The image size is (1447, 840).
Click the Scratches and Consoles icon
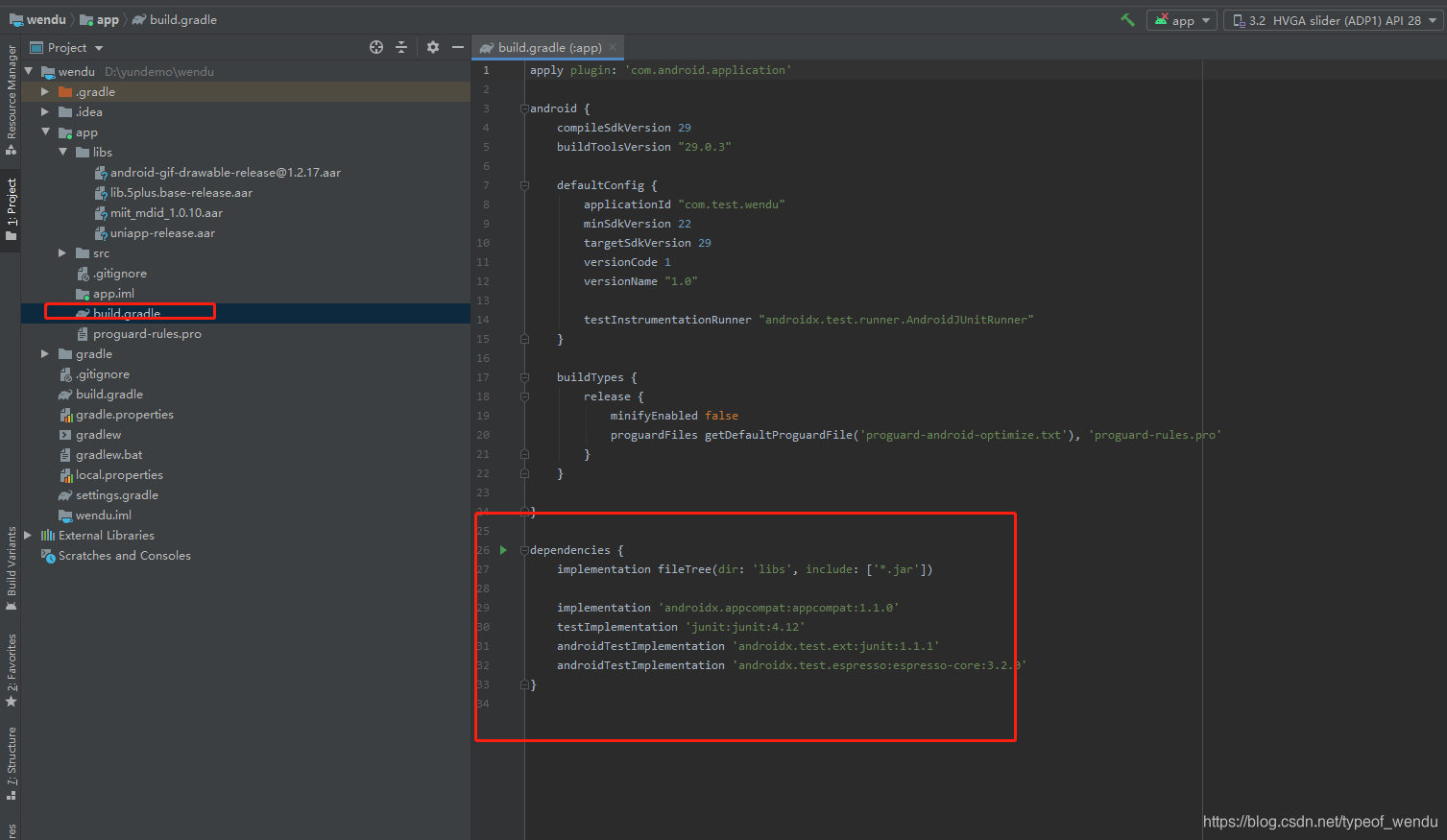[48, 556]
